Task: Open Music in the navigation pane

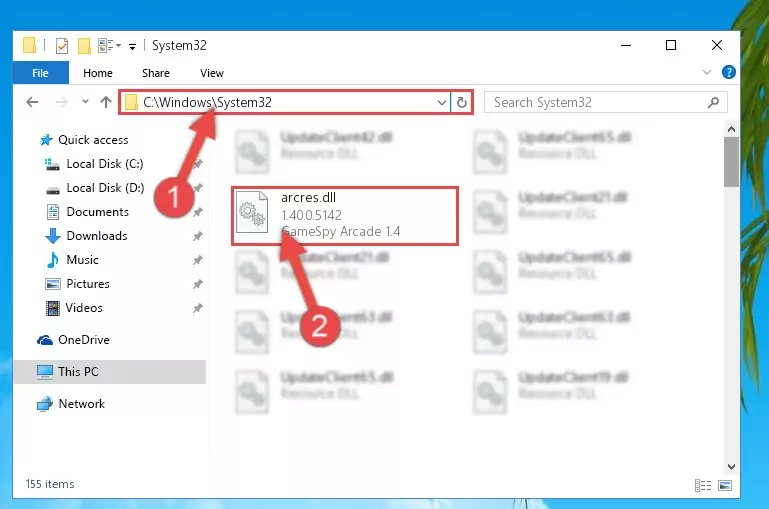Action: (82, 260)
